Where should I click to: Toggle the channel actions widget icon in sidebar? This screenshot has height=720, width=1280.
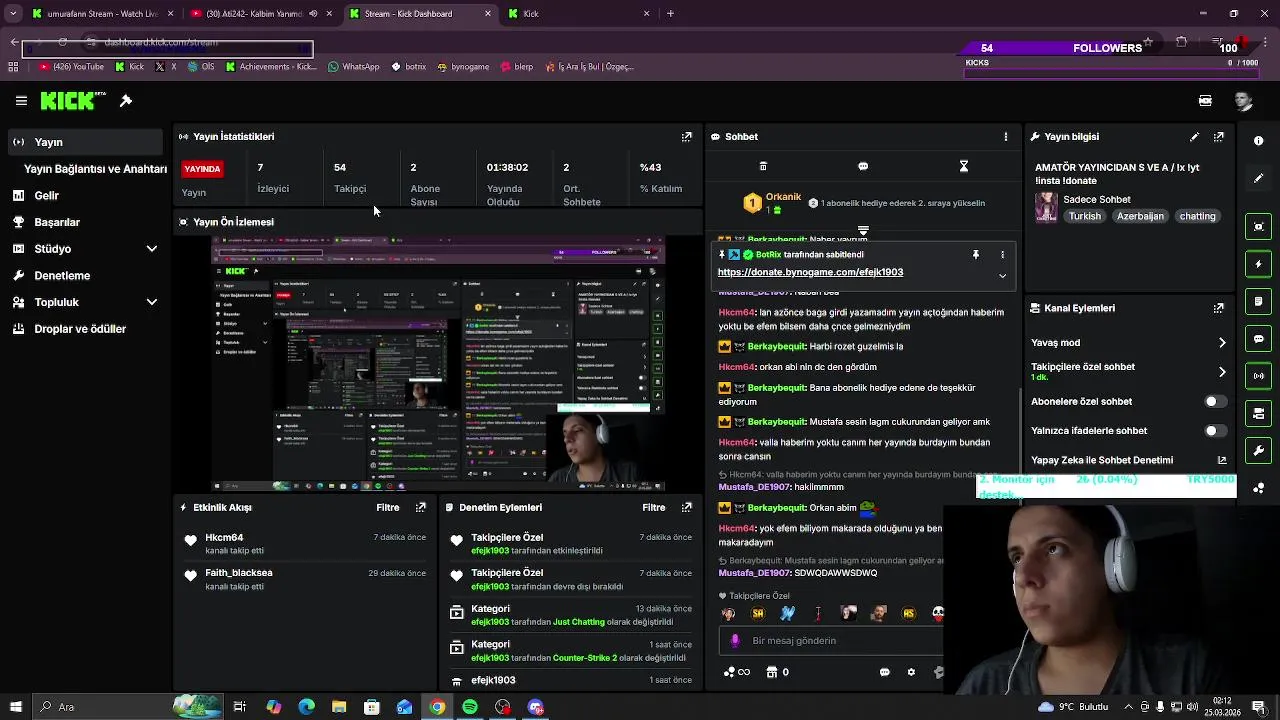point(1259,413)
